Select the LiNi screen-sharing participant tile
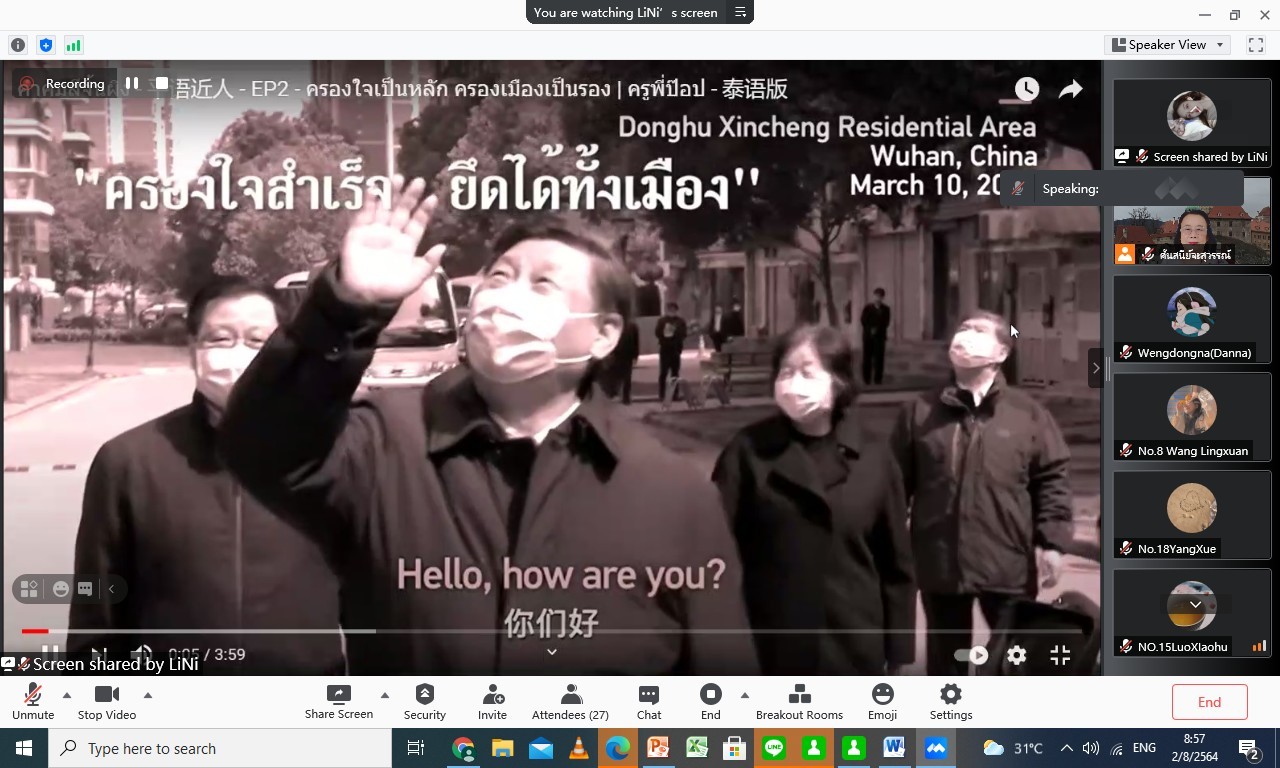The width and height of the screenshot is (1280, 768). (x=1192, y=123)
